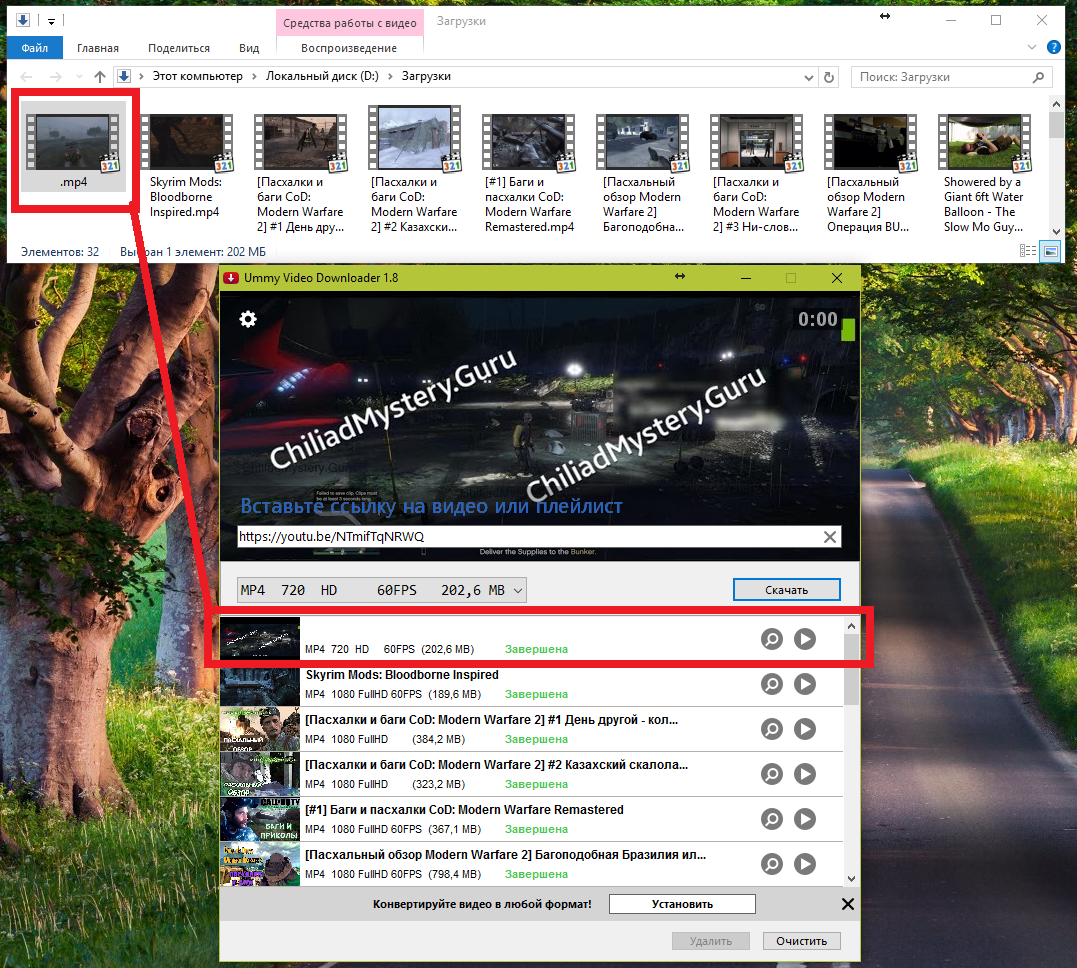Select the #3 Ни-слов... Modern Warfare 2 file
This screenshot has width=1077, height=968.
(756, 173)
